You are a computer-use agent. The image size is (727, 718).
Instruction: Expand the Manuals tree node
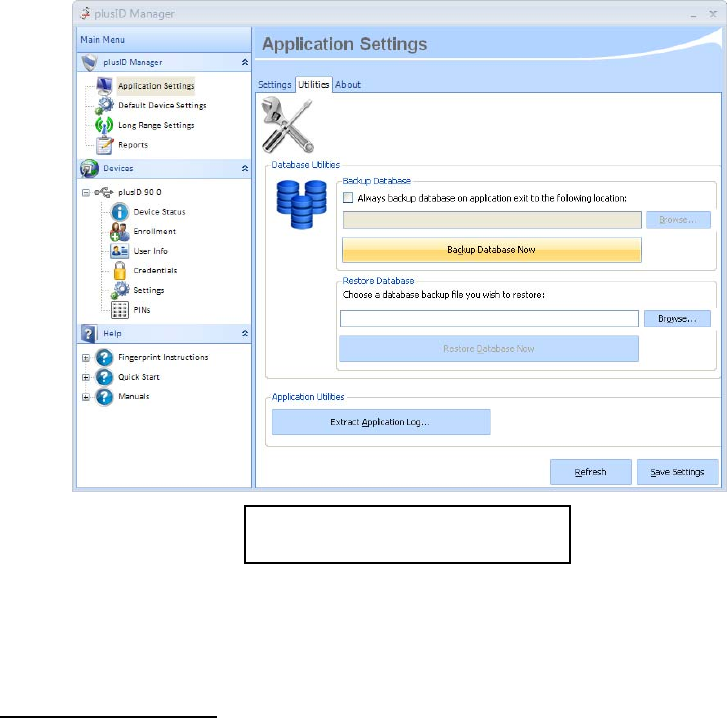click(86, 397)
